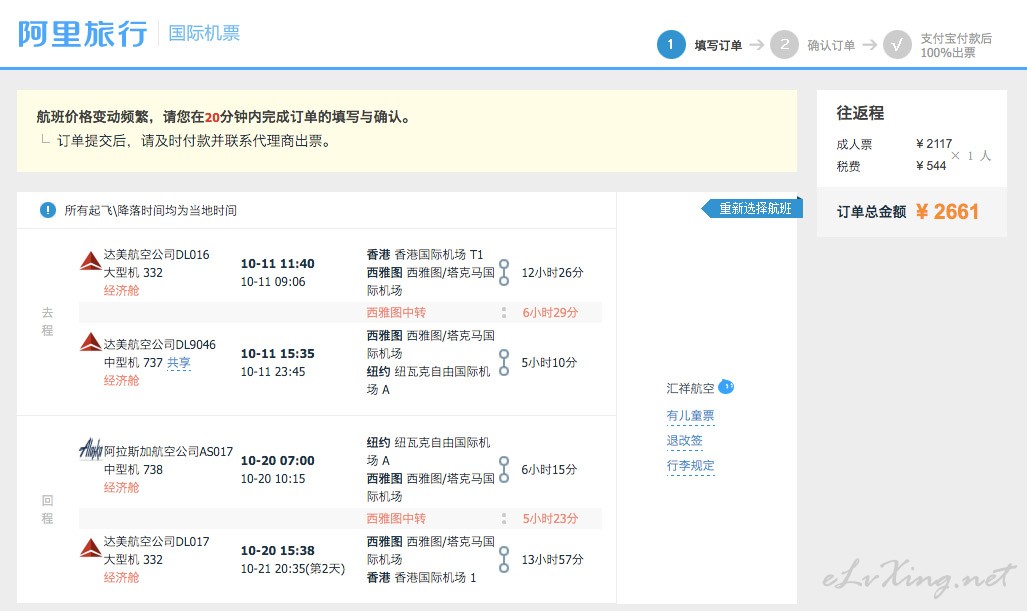1027x611 pixels.
Task: Click departure time 10-20 15:38
Action: [x=278, y=551]
